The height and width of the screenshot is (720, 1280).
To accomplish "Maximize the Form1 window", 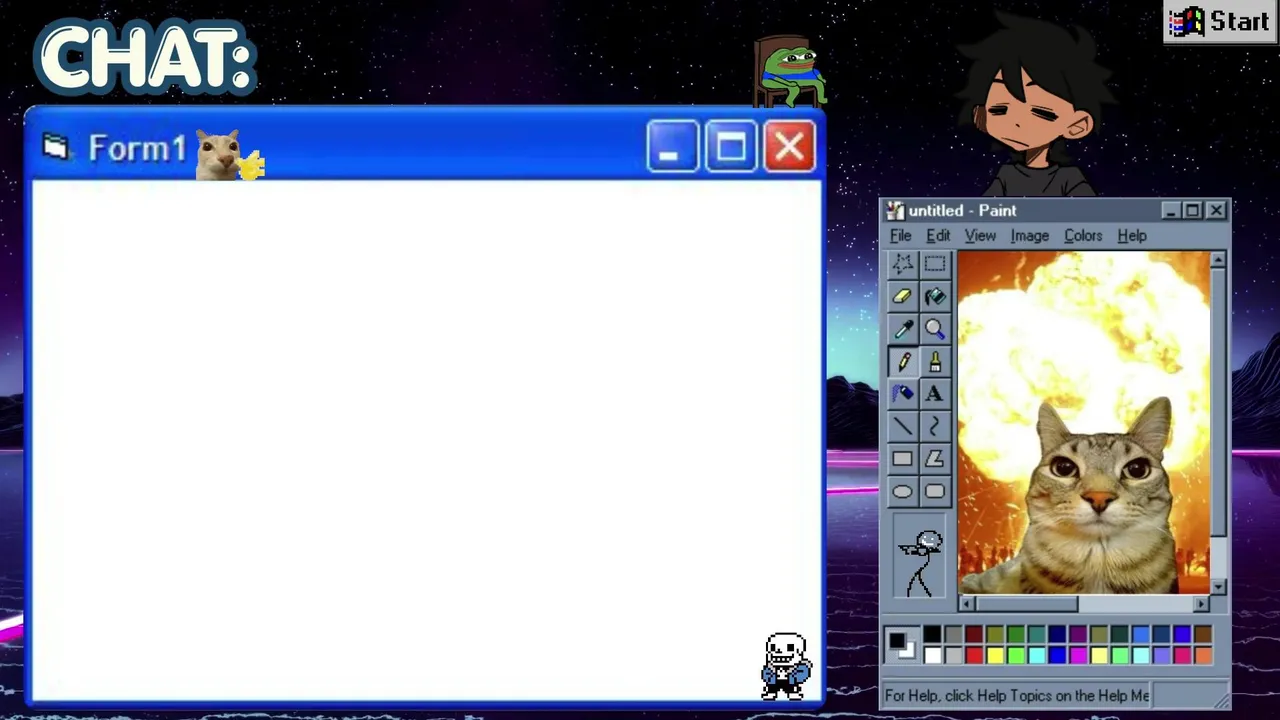I will [x=731, y=148].
